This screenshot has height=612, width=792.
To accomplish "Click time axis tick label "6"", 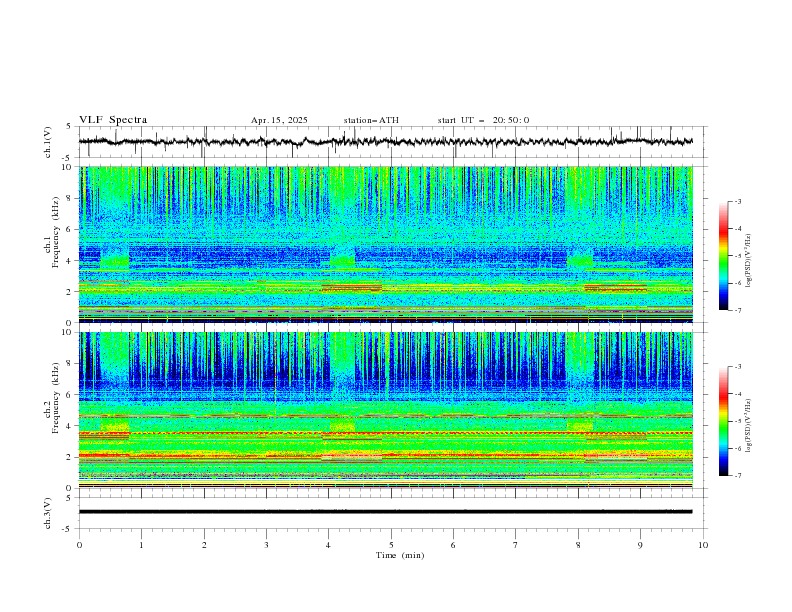I will [453, 545].
